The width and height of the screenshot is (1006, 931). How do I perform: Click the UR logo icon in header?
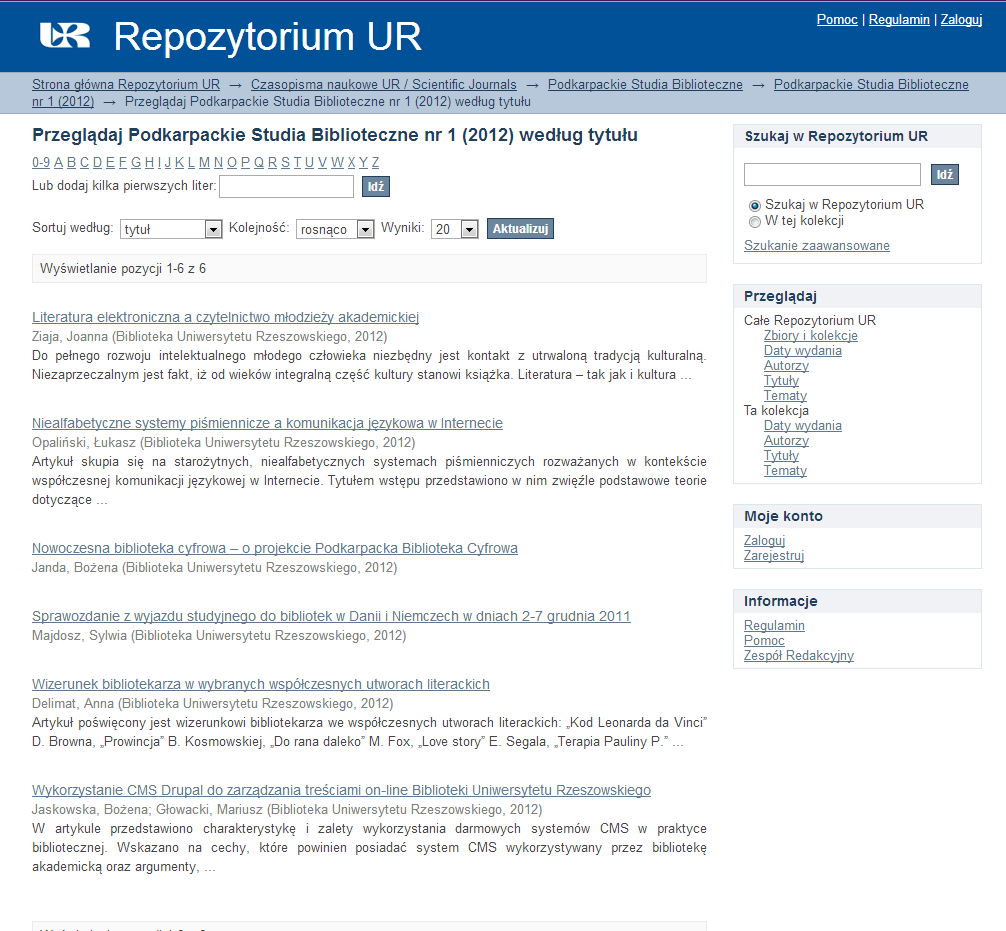coord(65,36)
